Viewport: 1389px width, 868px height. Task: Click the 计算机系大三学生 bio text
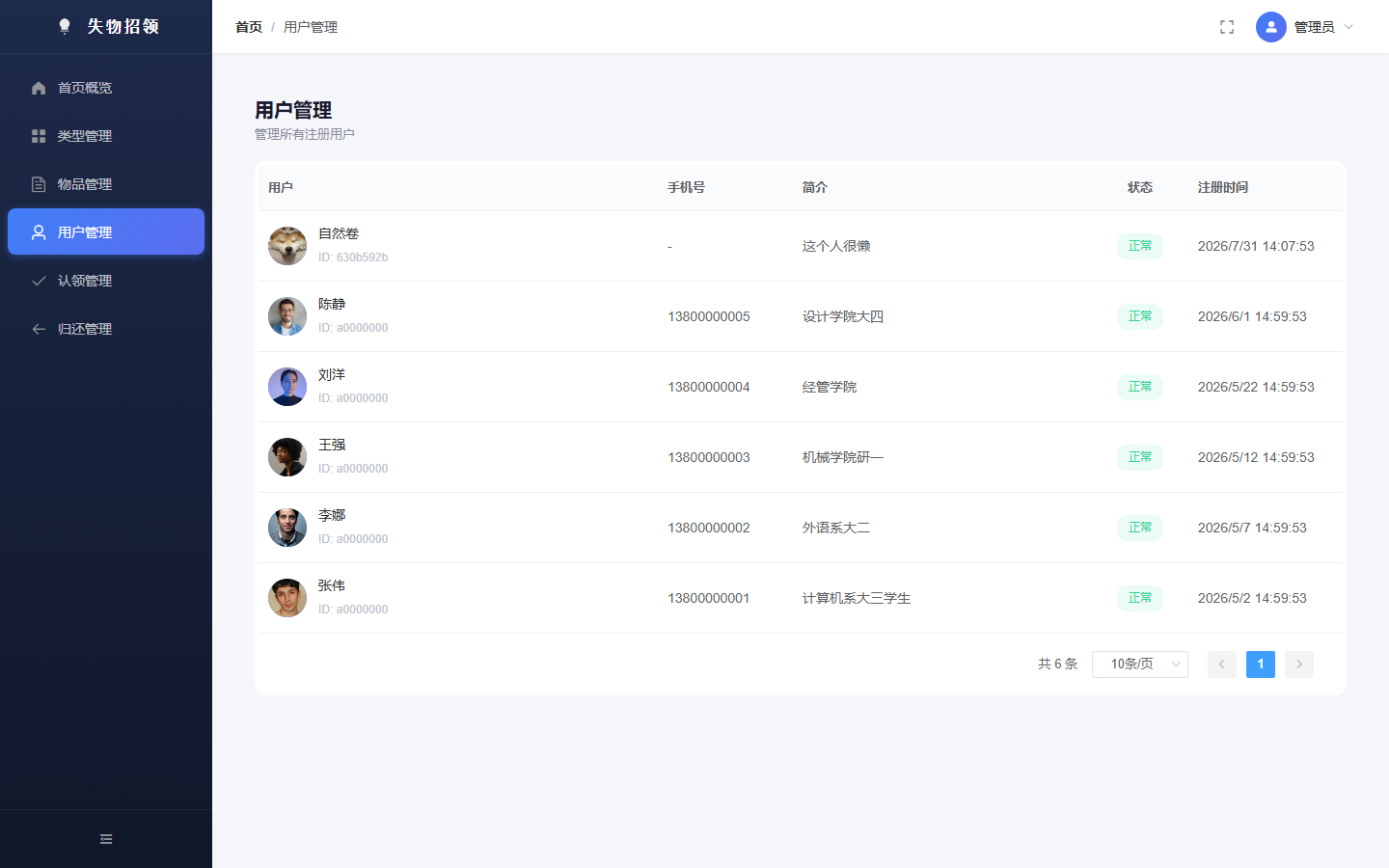[x=857, y=598]
